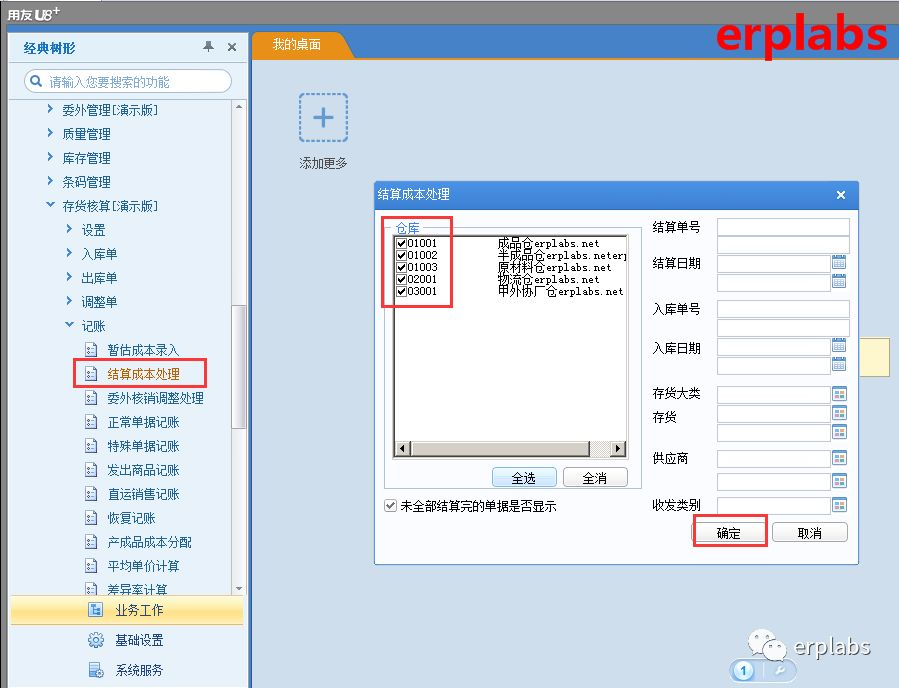The image size is (899, 688).
Task: Toggle 未全部结算完的单据是否显示 checkbox
Action: click(390, 506)
